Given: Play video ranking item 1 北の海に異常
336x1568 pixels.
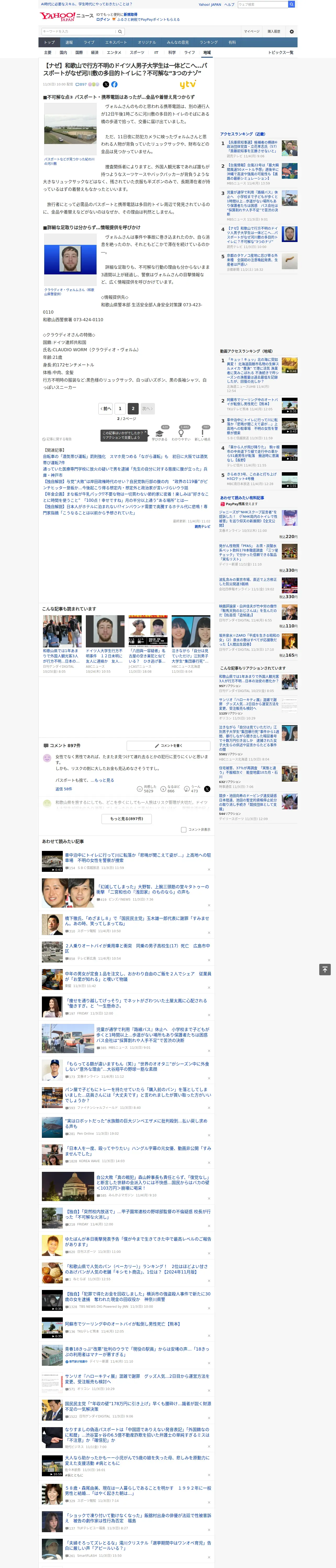Looking at the screenshot, I should pos(290,365).
